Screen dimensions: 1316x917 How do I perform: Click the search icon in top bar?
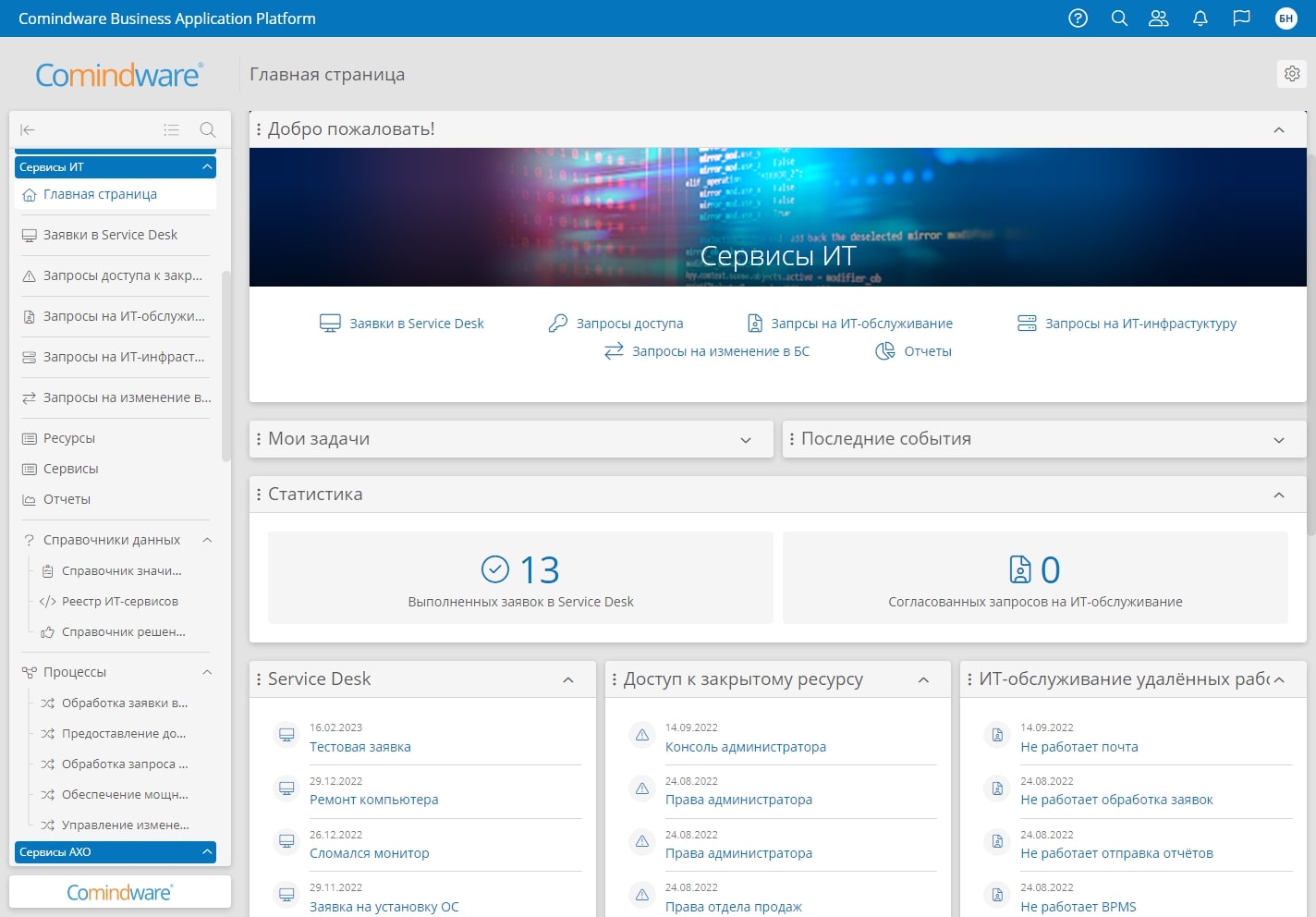tap(1119, 18)
